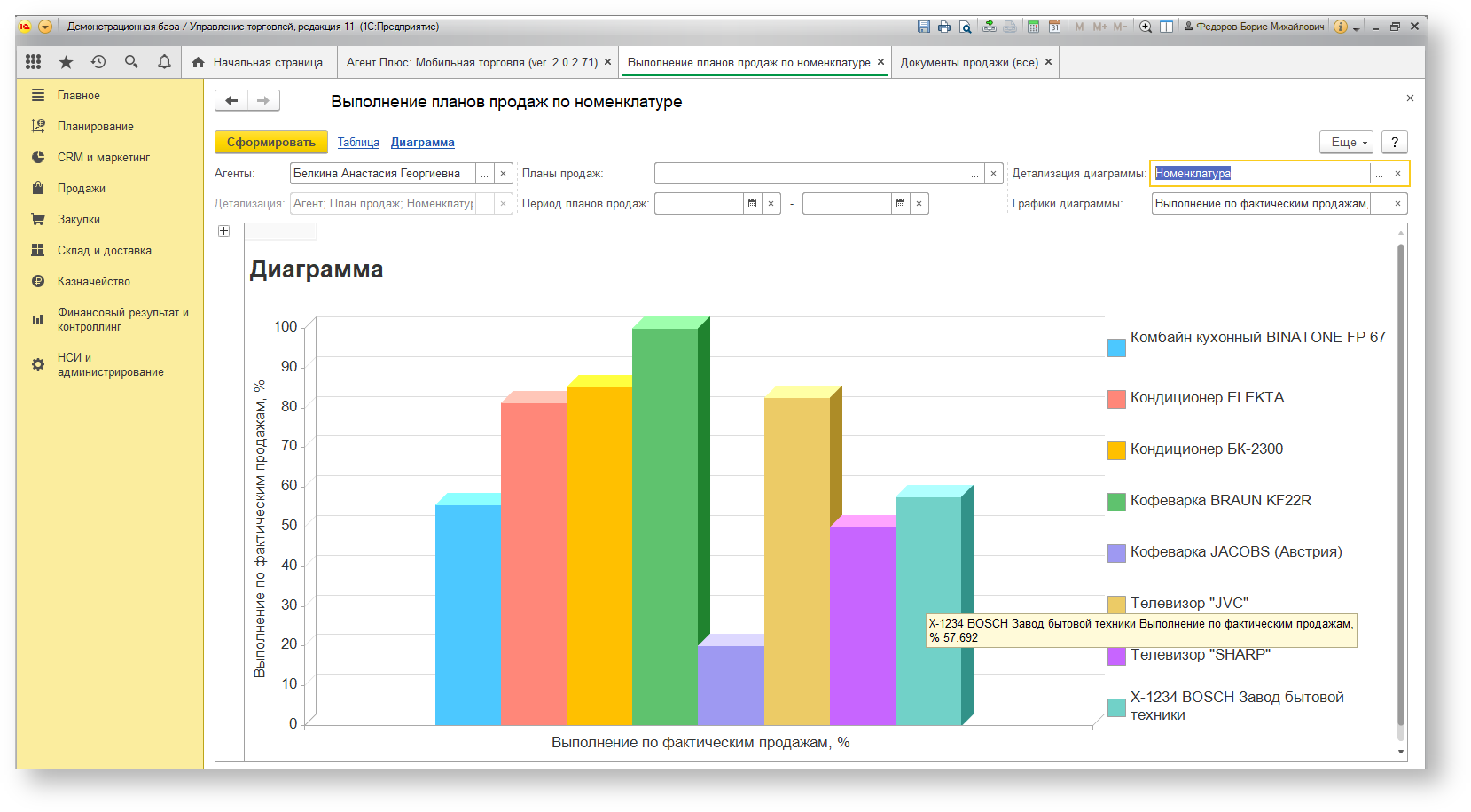Open selection list for Планы продаж field
Viewport: 1471px width, 812px height.
point(974,174)
